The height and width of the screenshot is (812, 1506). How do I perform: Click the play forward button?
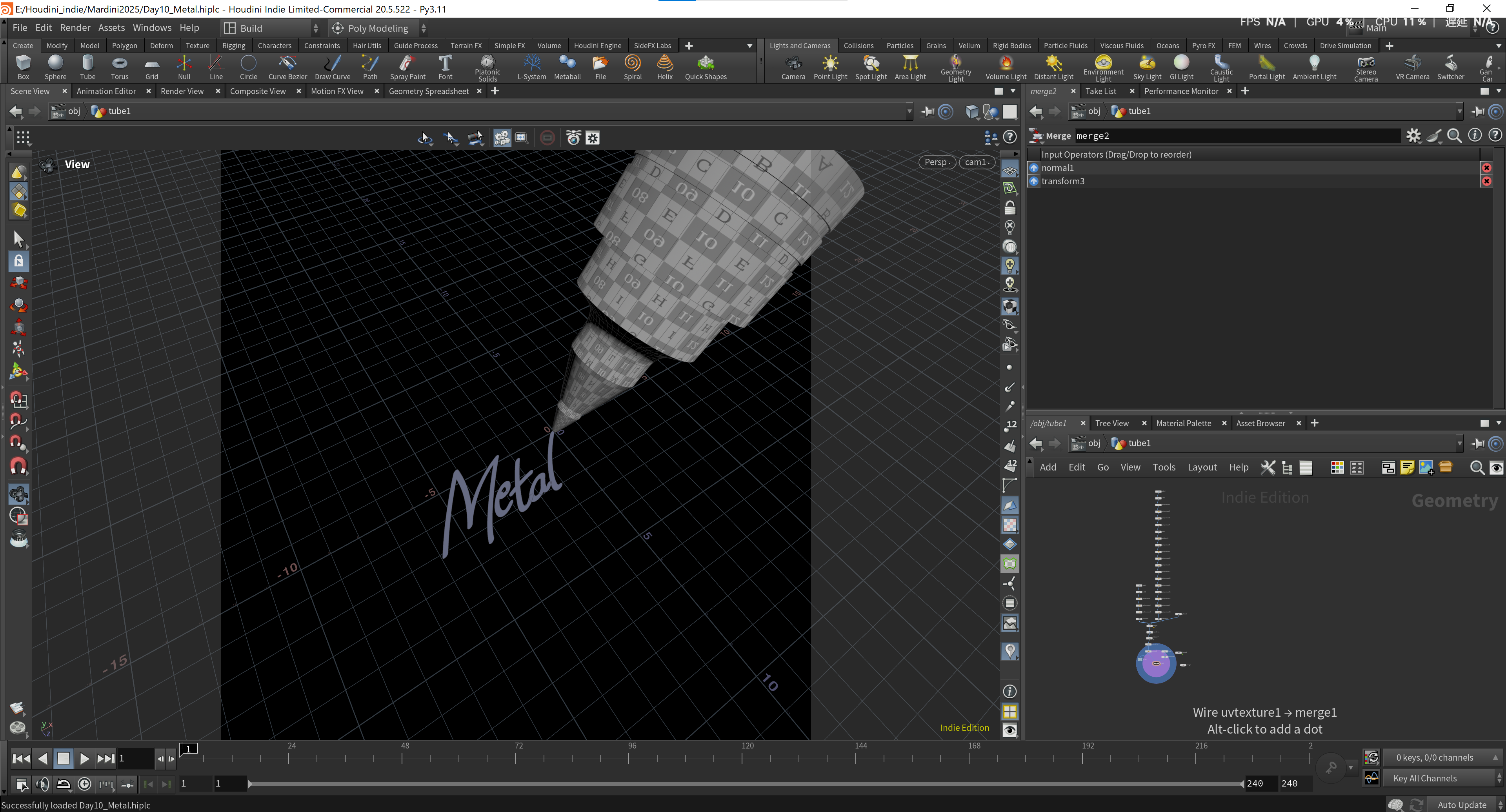click(84, 758)
